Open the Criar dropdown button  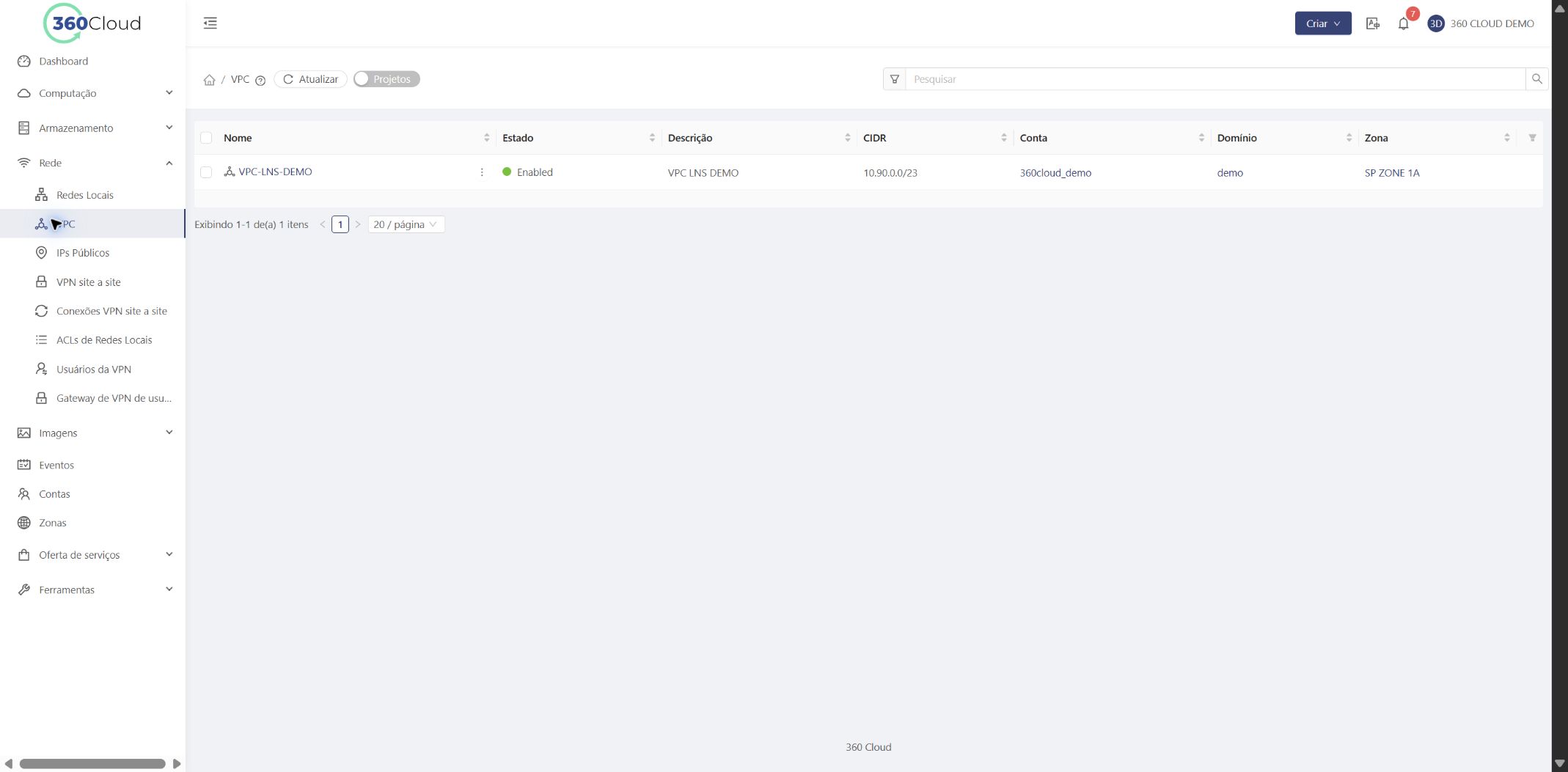(1322, 23)
